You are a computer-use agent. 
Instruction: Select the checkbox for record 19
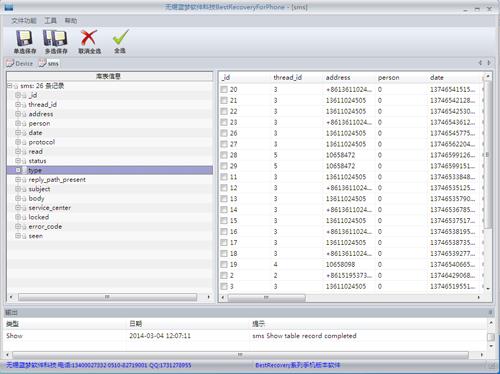pyautogui.click(x=224, y=264)
